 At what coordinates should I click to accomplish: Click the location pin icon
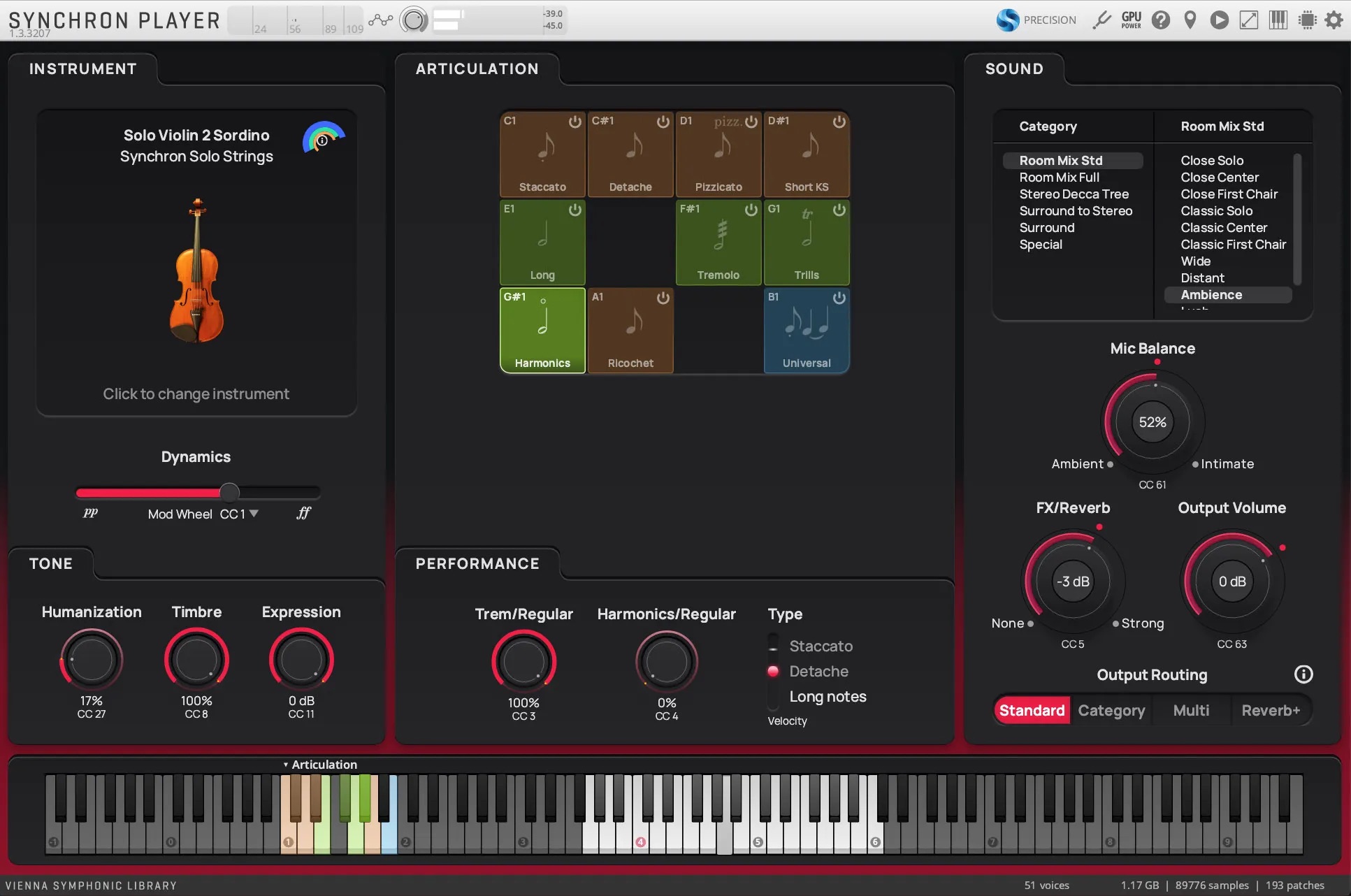tap(1190, 20)
